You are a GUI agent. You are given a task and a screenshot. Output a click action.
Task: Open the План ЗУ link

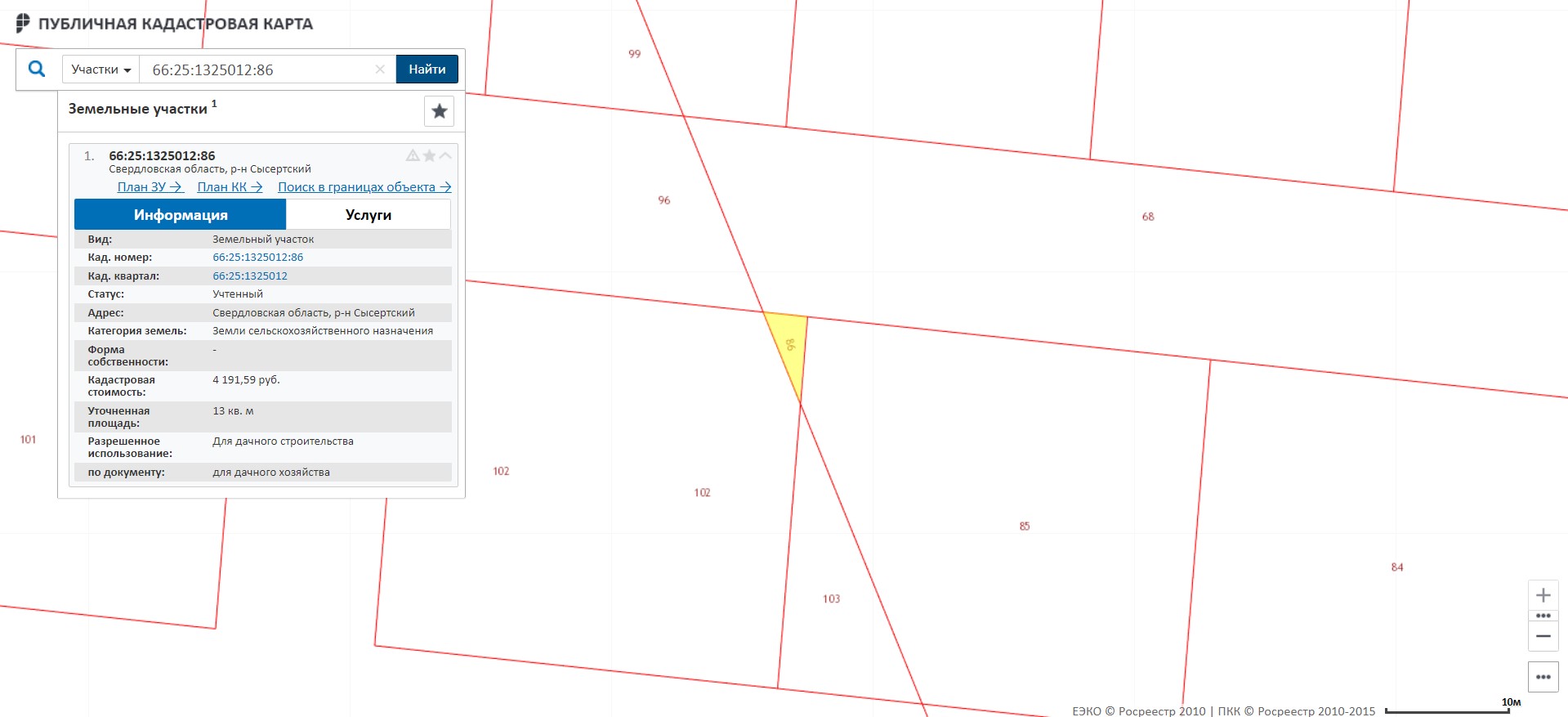(150, 187)
